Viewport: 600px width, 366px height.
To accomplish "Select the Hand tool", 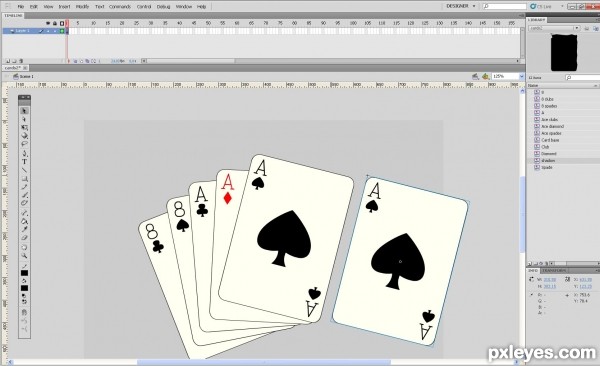I will tap(24, 247).
